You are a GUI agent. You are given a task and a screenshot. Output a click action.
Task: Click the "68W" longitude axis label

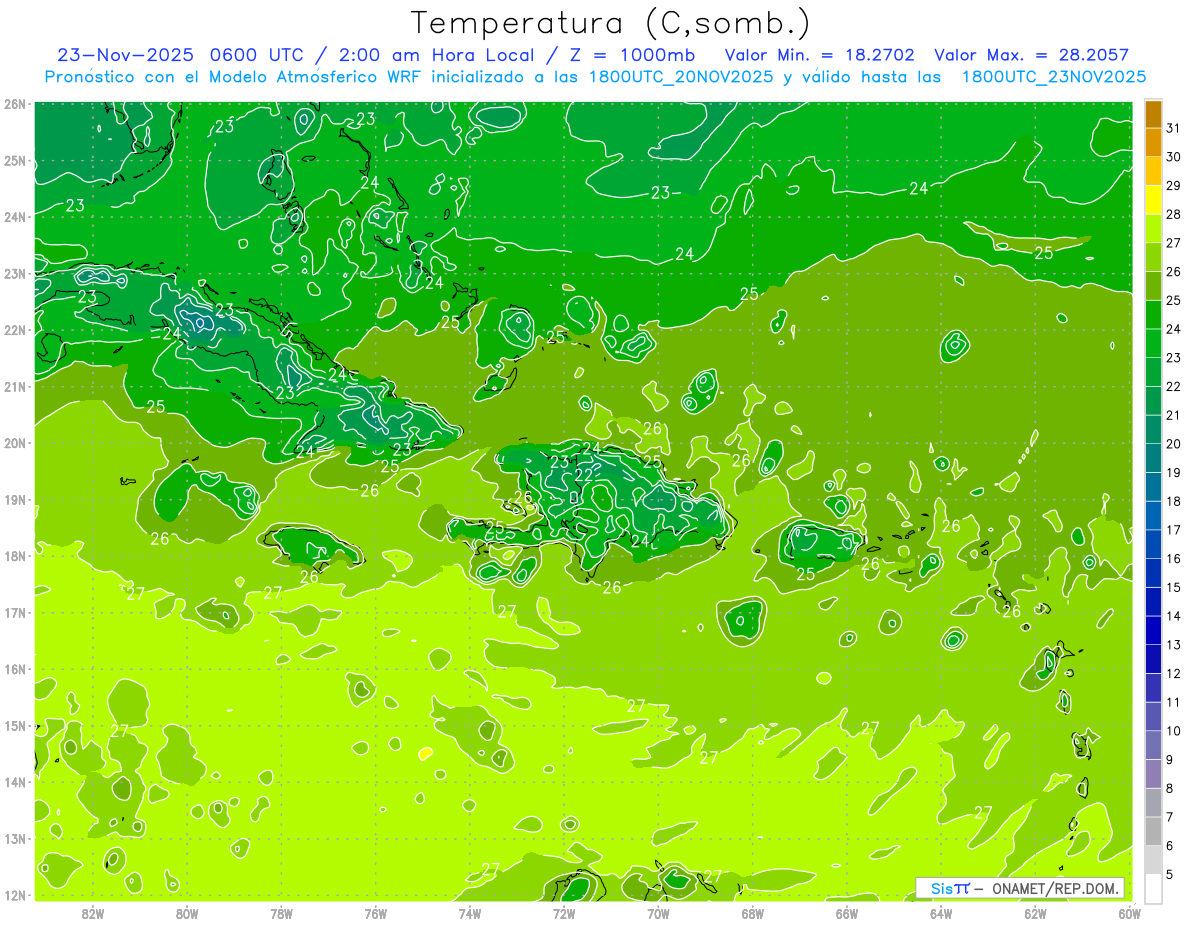click(x=752, y=913)
